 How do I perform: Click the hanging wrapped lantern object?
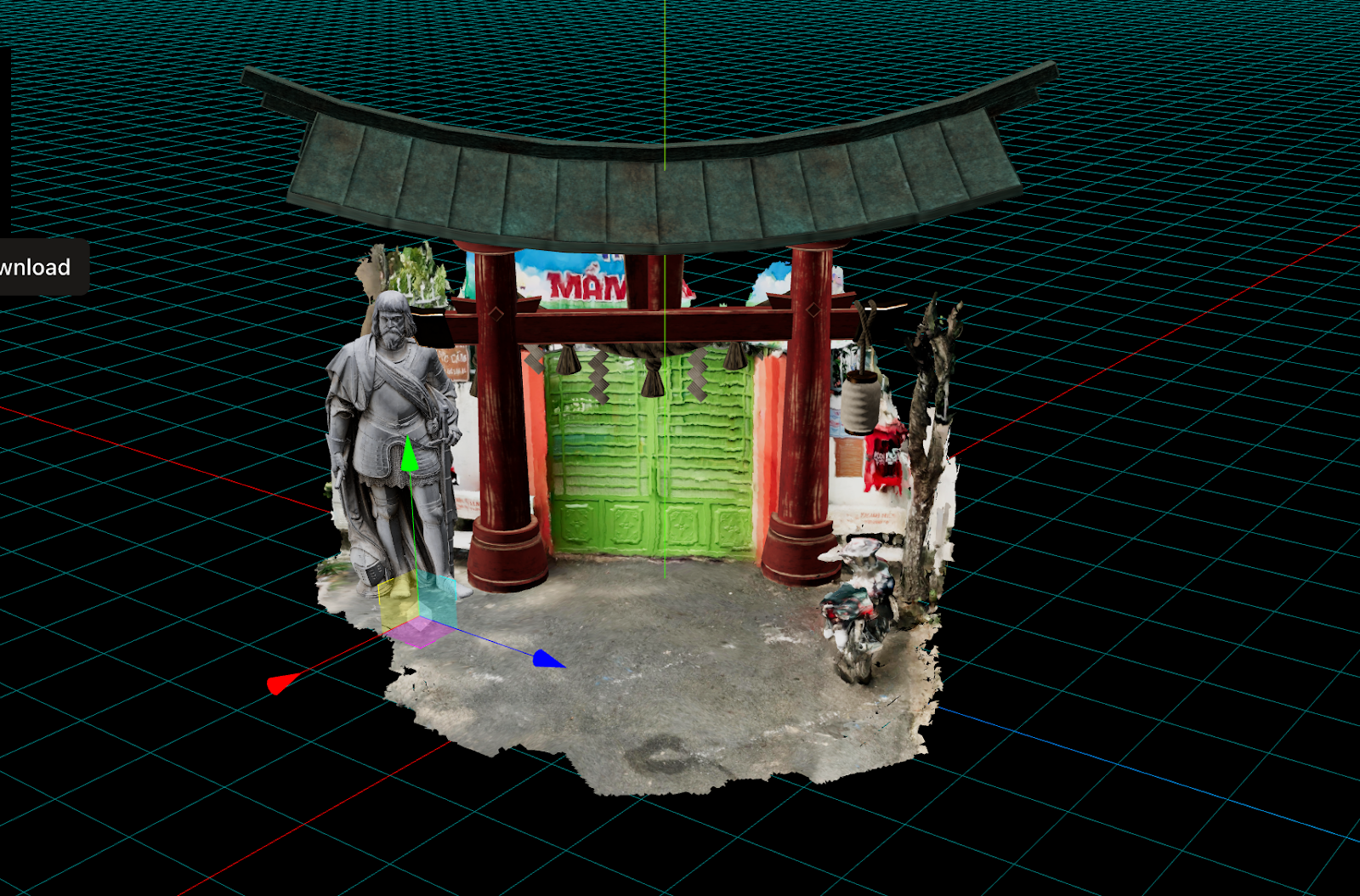[861, 400]
